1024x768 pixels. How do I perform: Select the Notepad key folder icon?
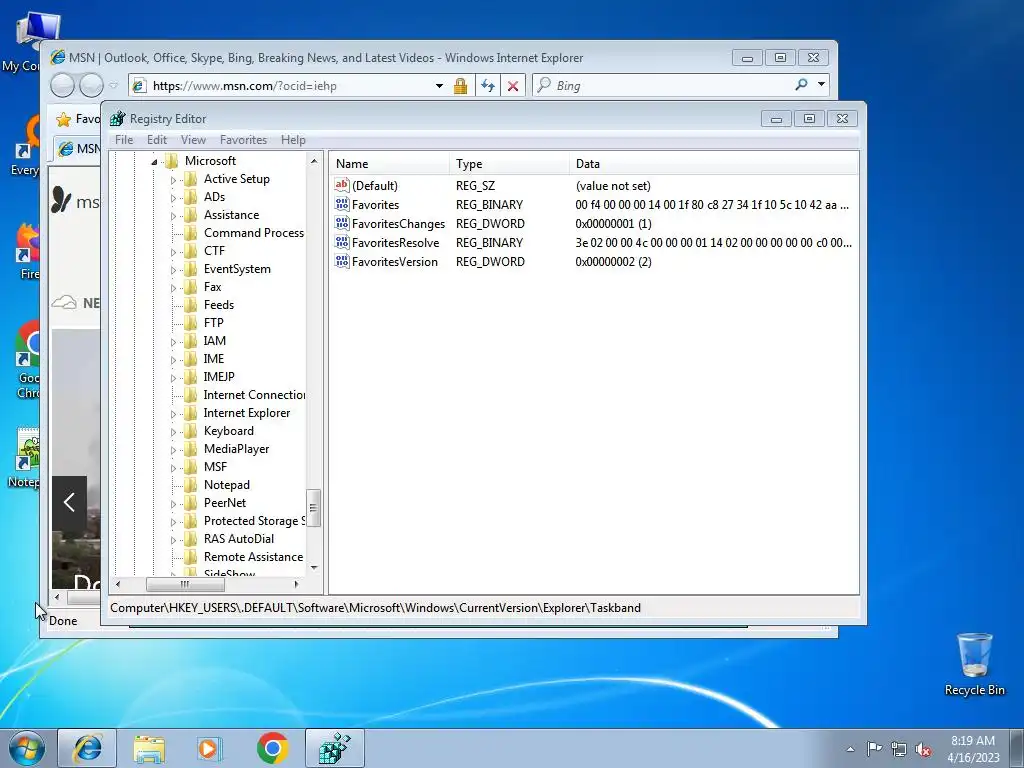tap(191, 485)
